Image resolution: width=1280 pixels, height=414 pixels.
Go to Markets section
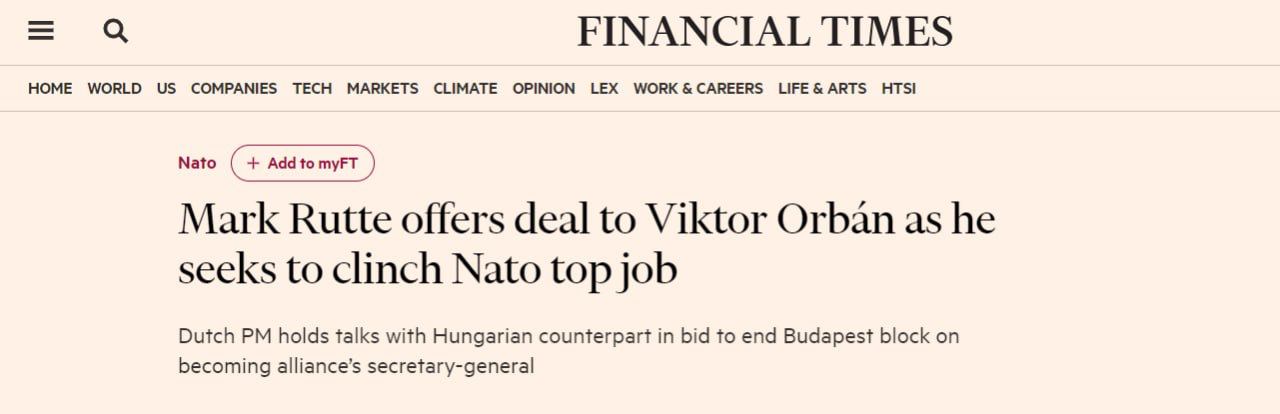point(382,88)
